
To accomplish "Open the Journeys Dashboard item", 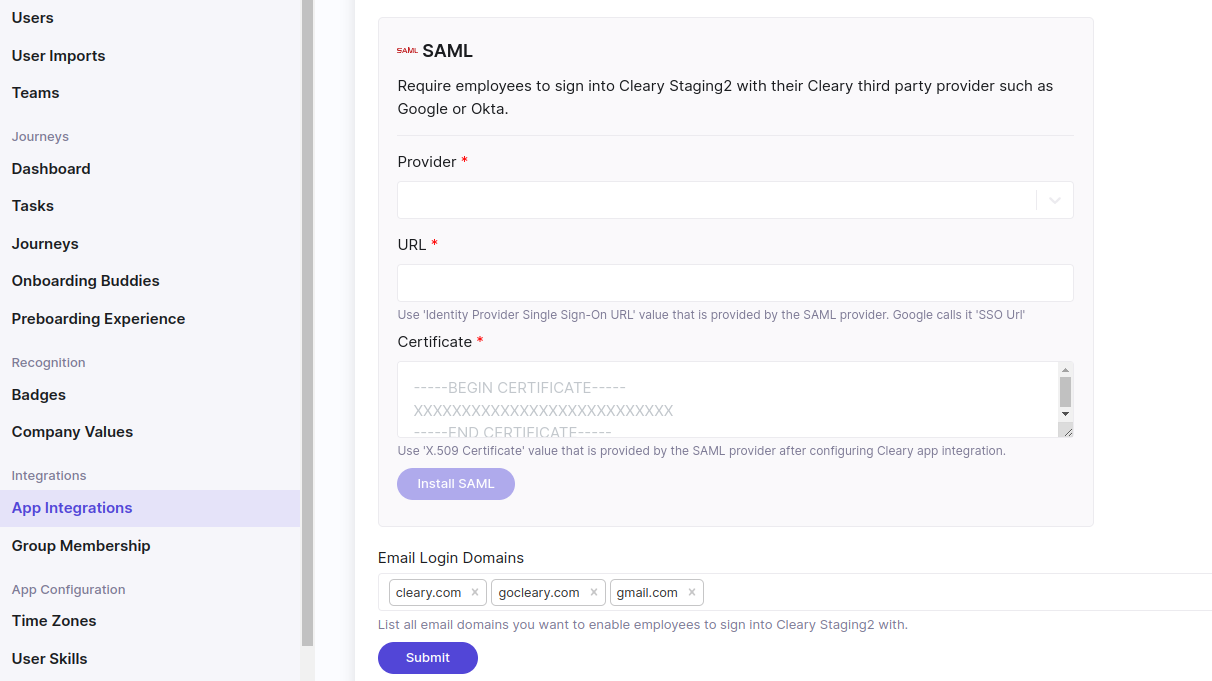I will coord(51,169).
